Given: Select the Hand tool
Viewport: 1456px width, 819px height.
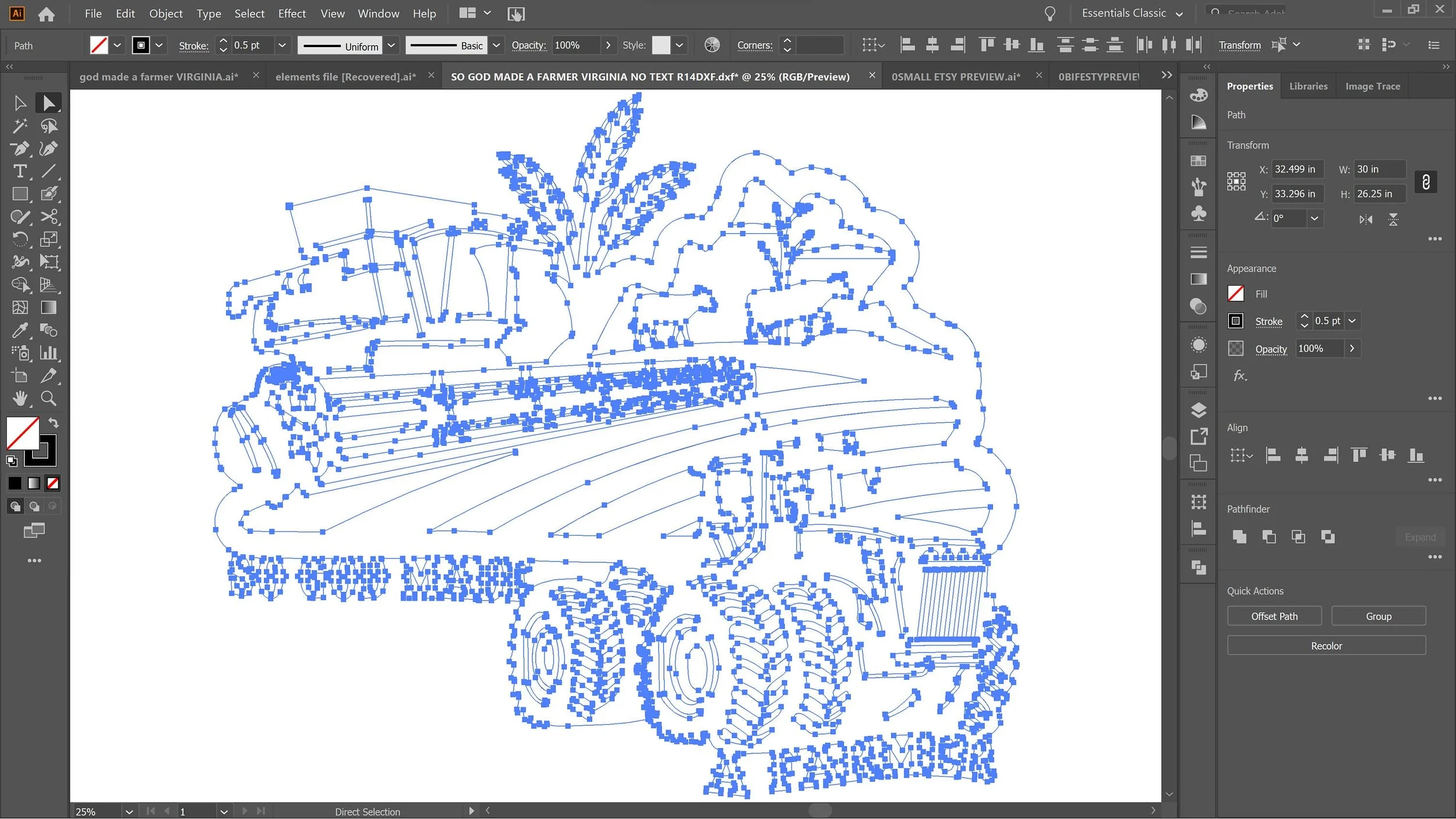Looking at the screenshot, I should click(20, 399).
